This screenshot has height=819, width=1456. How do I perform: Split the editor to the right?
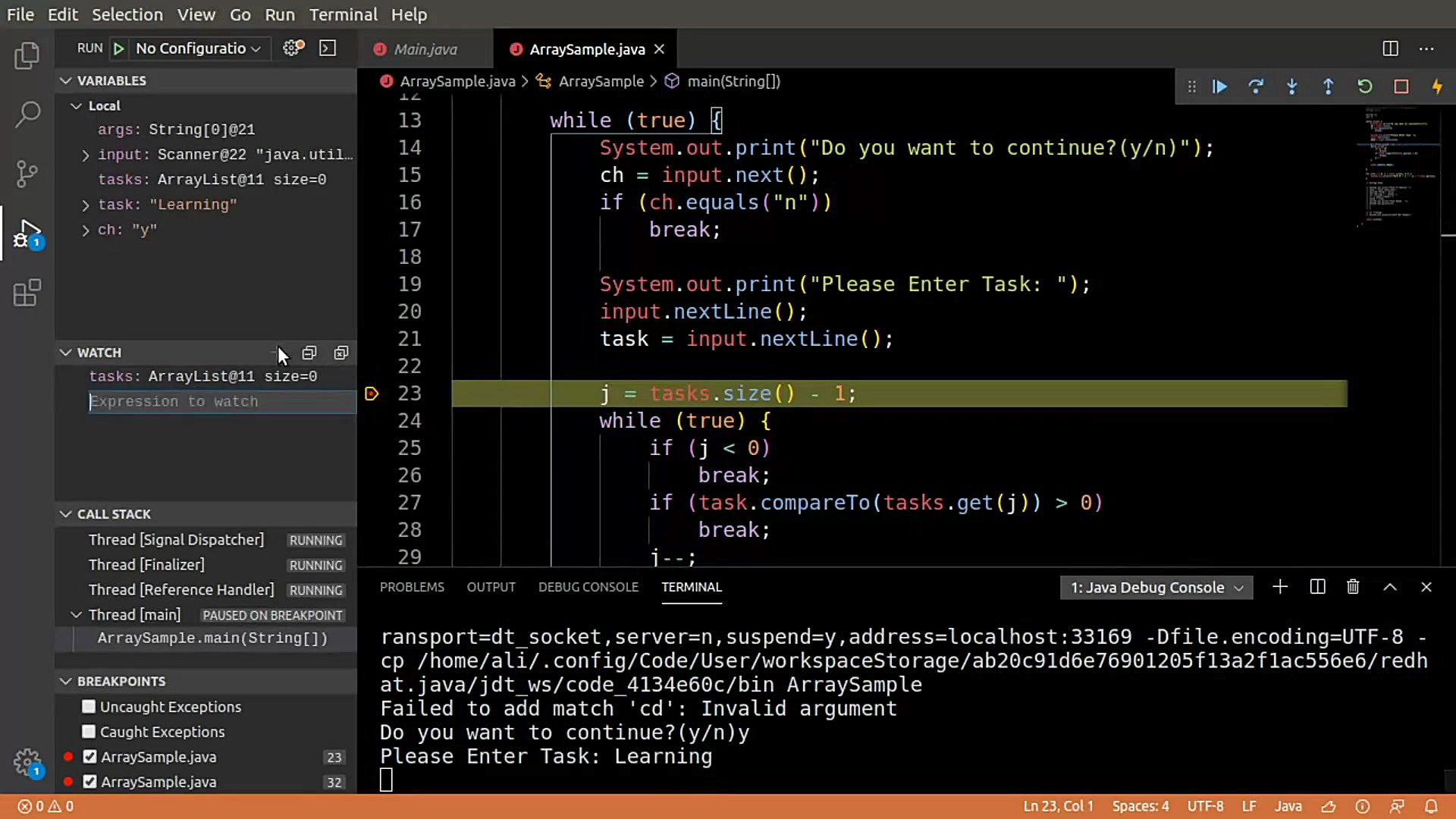pyautogui.click(x=1390, y=49)
